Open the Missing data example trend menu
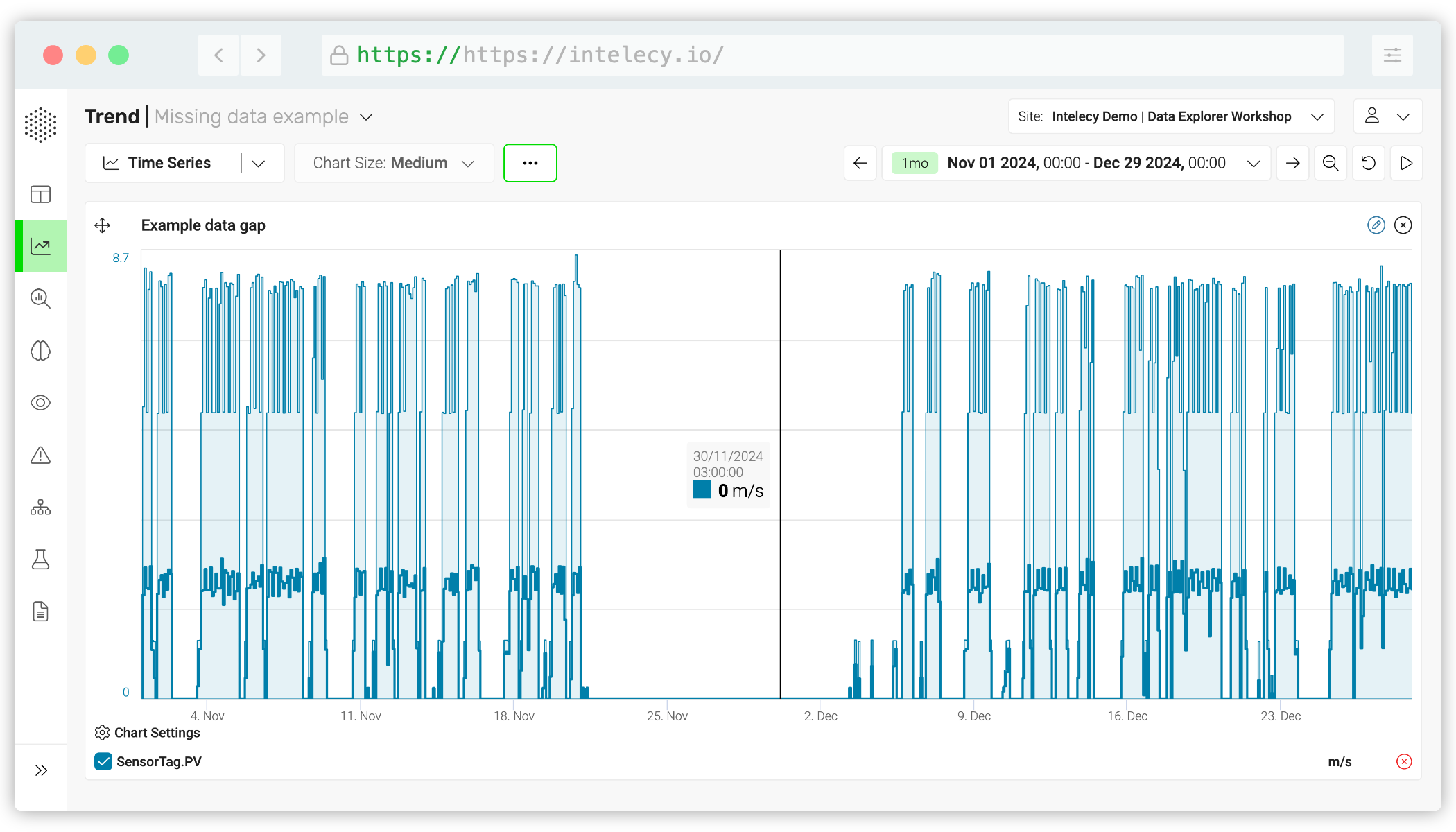The width and height of the screenshot is (1456, 832). pos(367,116)
